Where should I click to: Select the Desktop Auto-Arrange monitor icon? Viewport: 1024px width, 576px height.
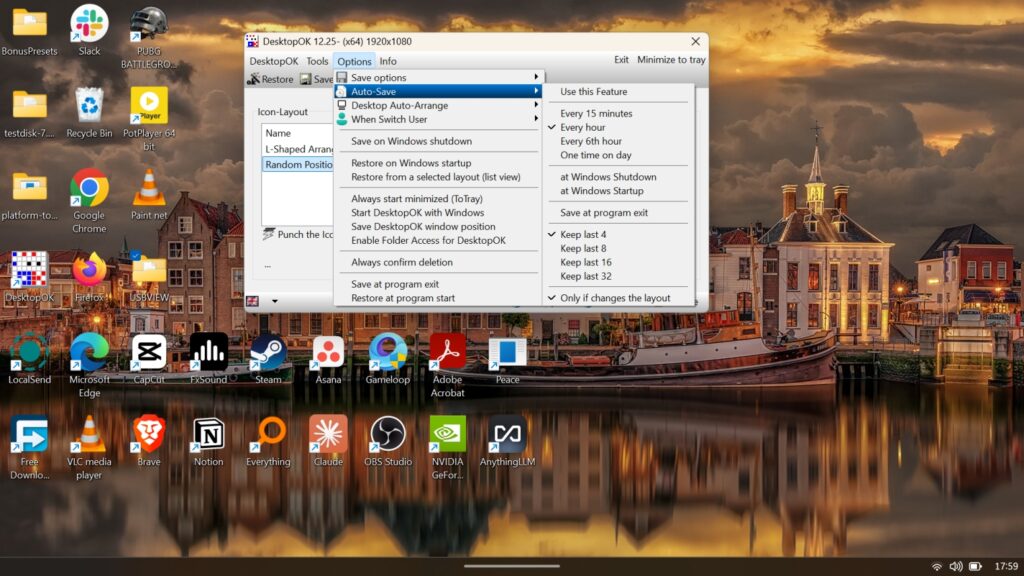pos(341,105)
